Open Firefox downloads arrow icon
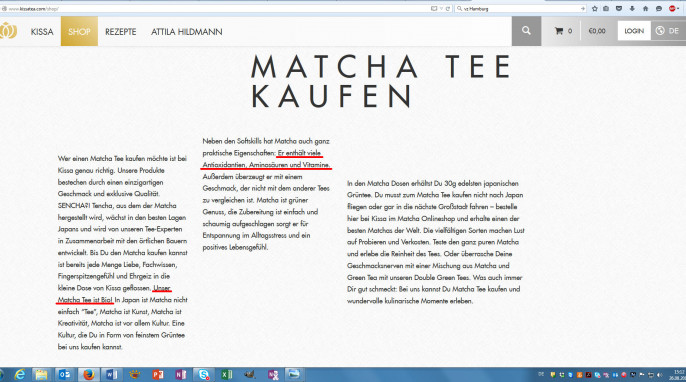686x382 pixels. click(x=632, y=8)
